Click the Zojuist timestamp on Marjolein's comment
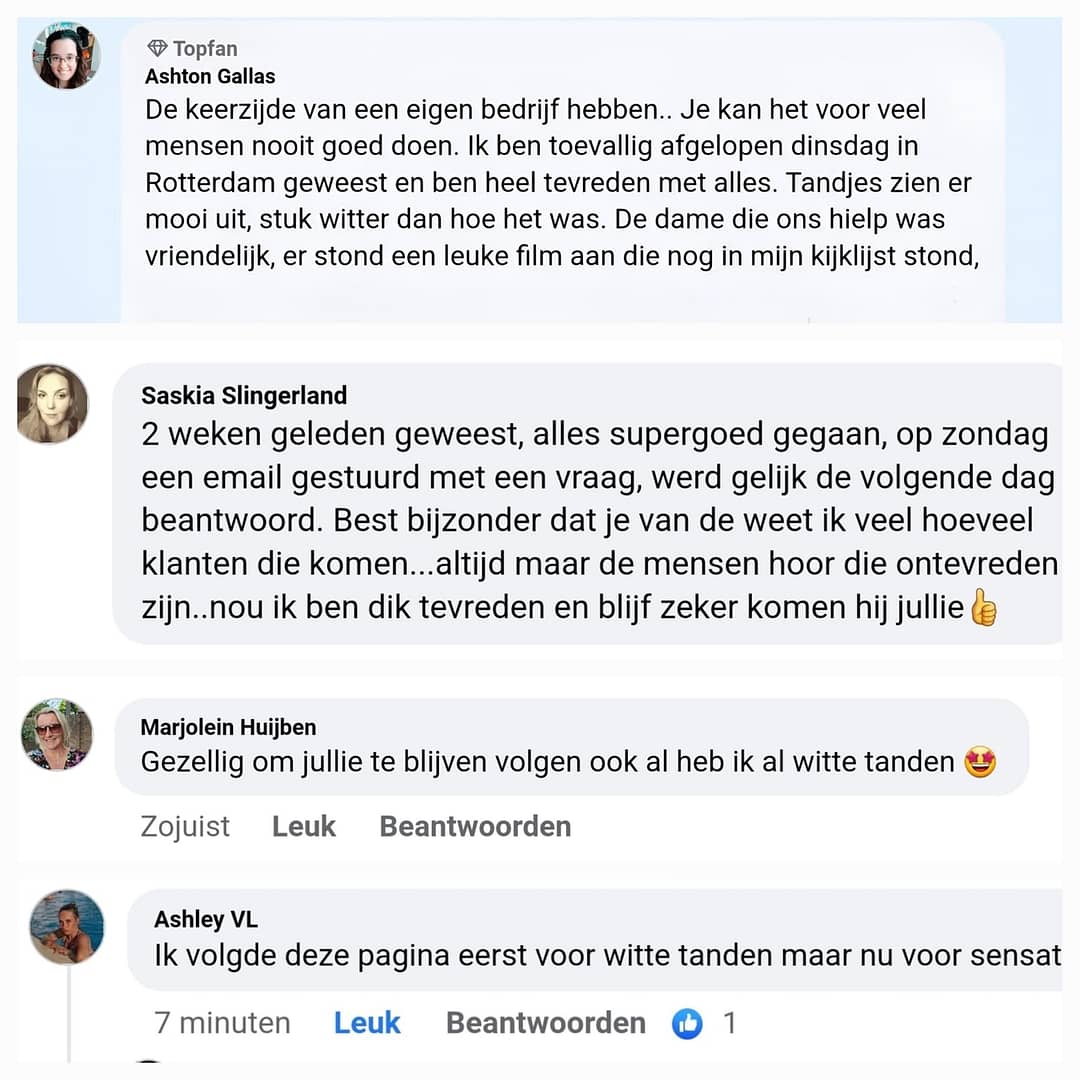 [x=185, y=827]
